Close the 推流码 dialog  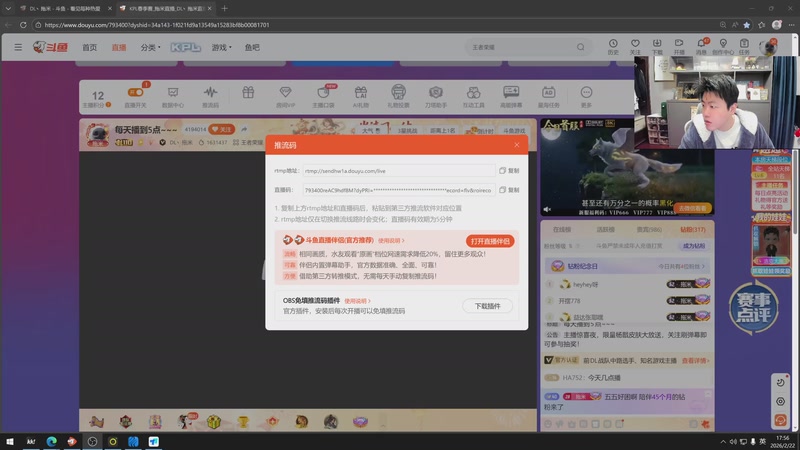pyautogui.click(x=516, y=145)
